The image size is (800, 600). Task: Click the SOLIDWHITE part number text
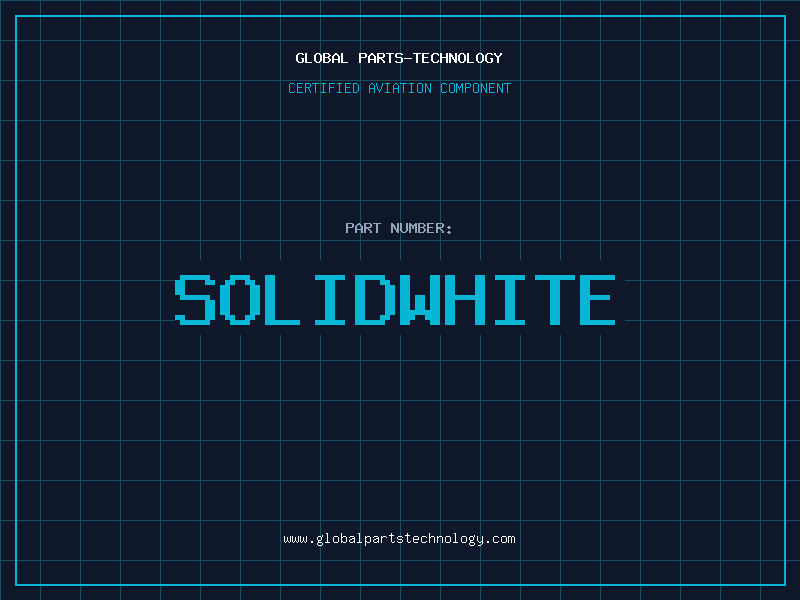coord(396,300)
